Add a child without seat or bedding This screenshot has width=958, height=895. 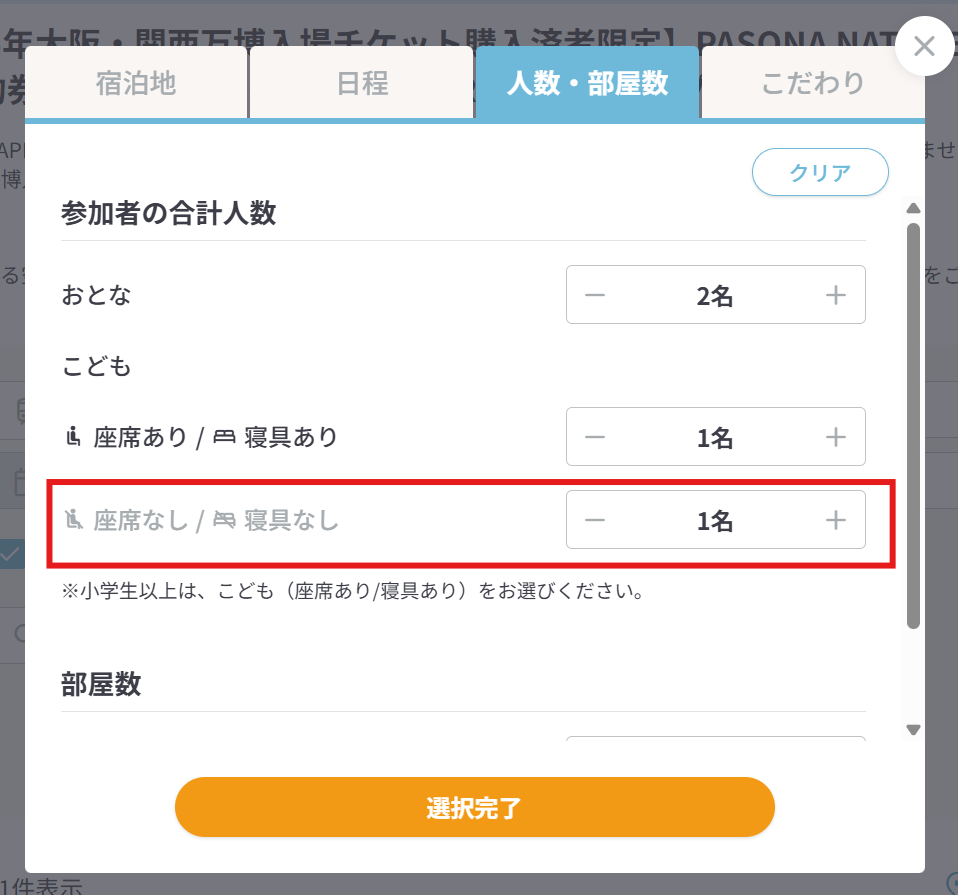835,520
